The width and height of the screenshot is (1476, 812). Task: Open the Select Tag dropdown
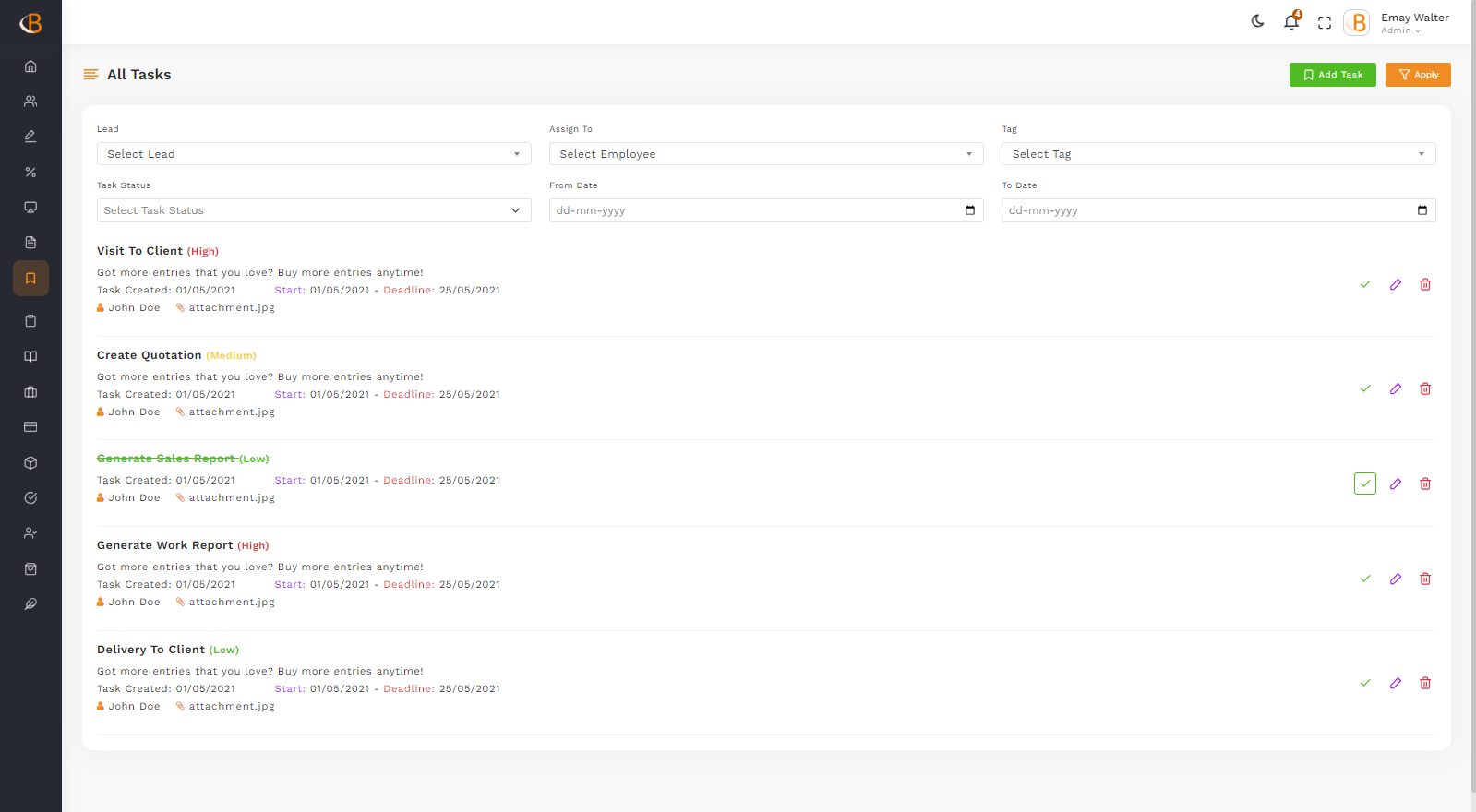coord(1218,154)
